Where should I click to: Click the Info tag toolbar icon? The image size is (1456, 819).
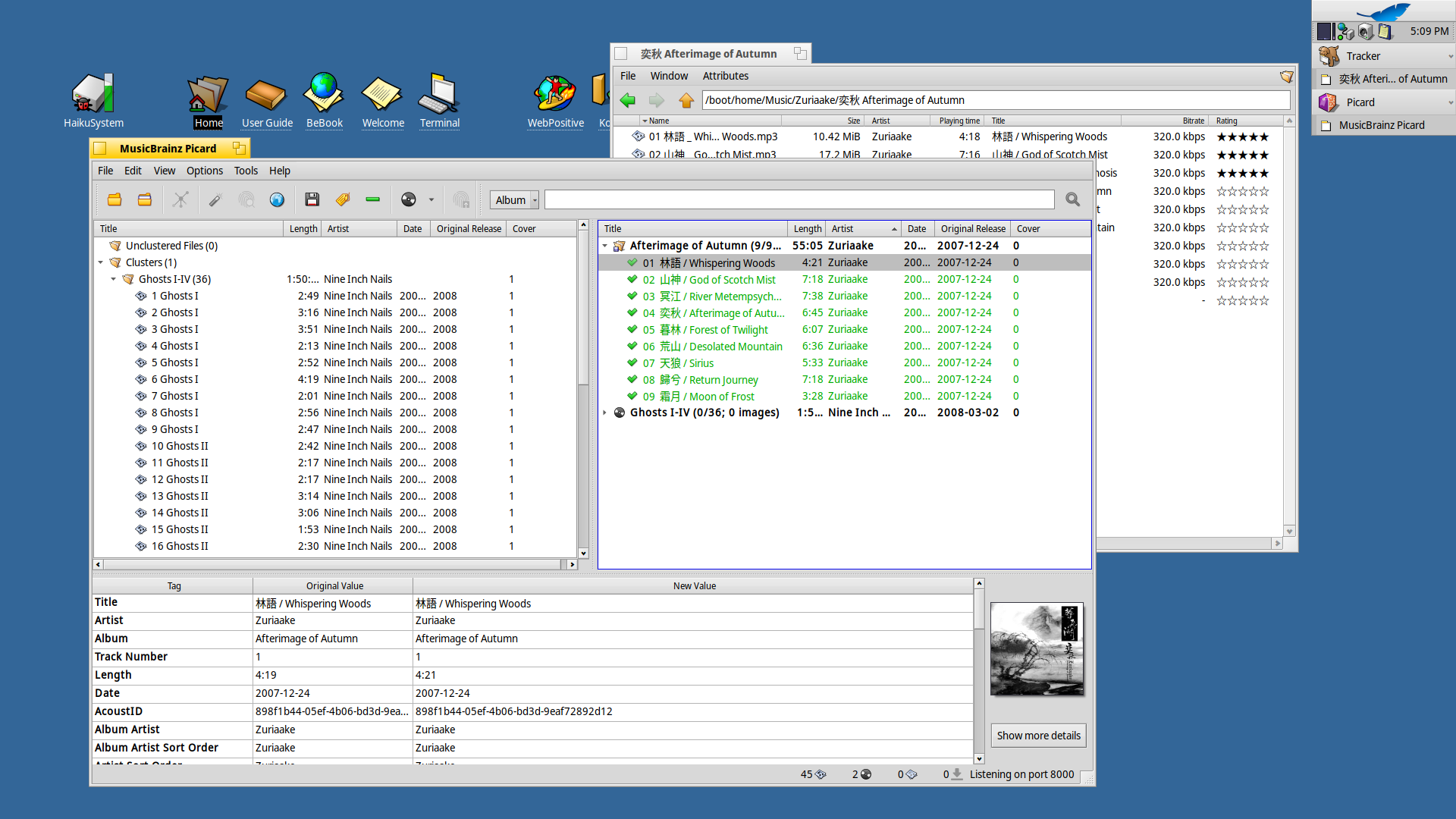tap(343, 199)
